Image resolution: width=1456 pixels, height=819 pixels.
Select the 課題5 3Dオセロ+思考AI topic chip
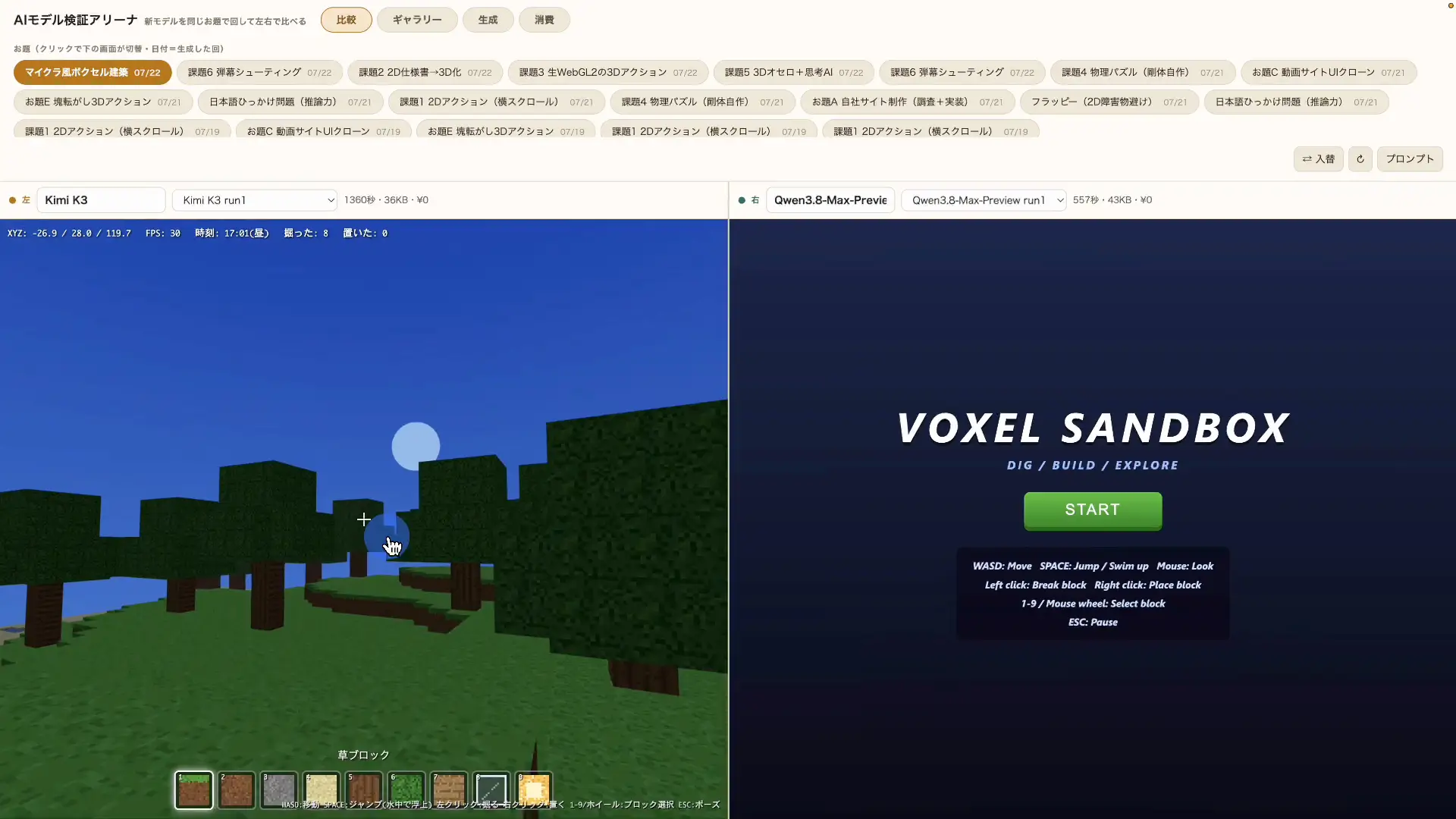tap(793, 73)
